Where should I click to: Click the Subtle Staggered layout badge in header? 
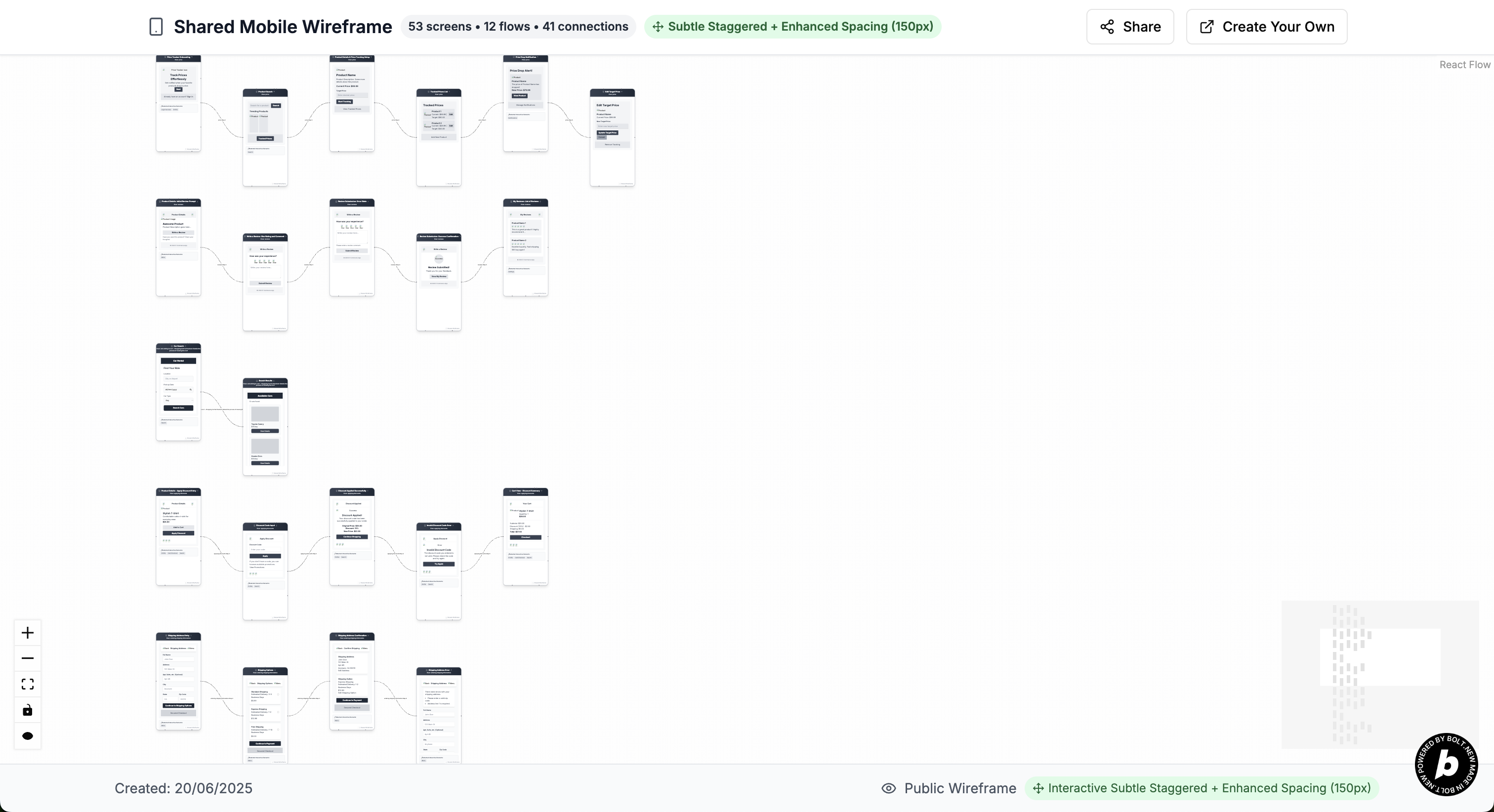pyautogui.click(x=792, y=27)
